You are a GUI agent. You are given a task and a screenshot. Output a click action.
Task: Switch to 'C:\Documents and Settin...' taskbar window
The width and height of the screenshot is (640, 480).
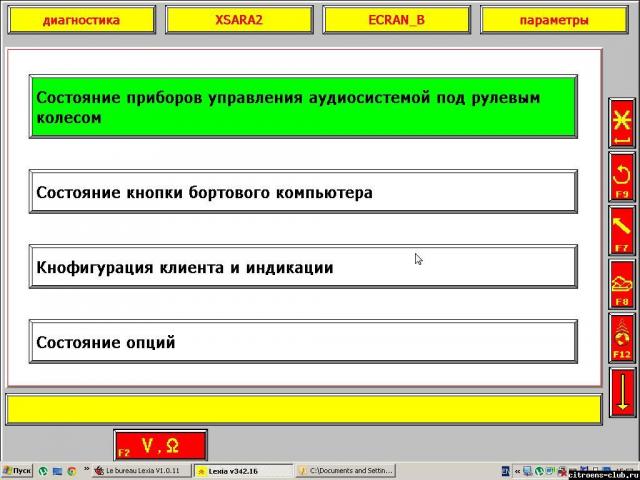345,471
